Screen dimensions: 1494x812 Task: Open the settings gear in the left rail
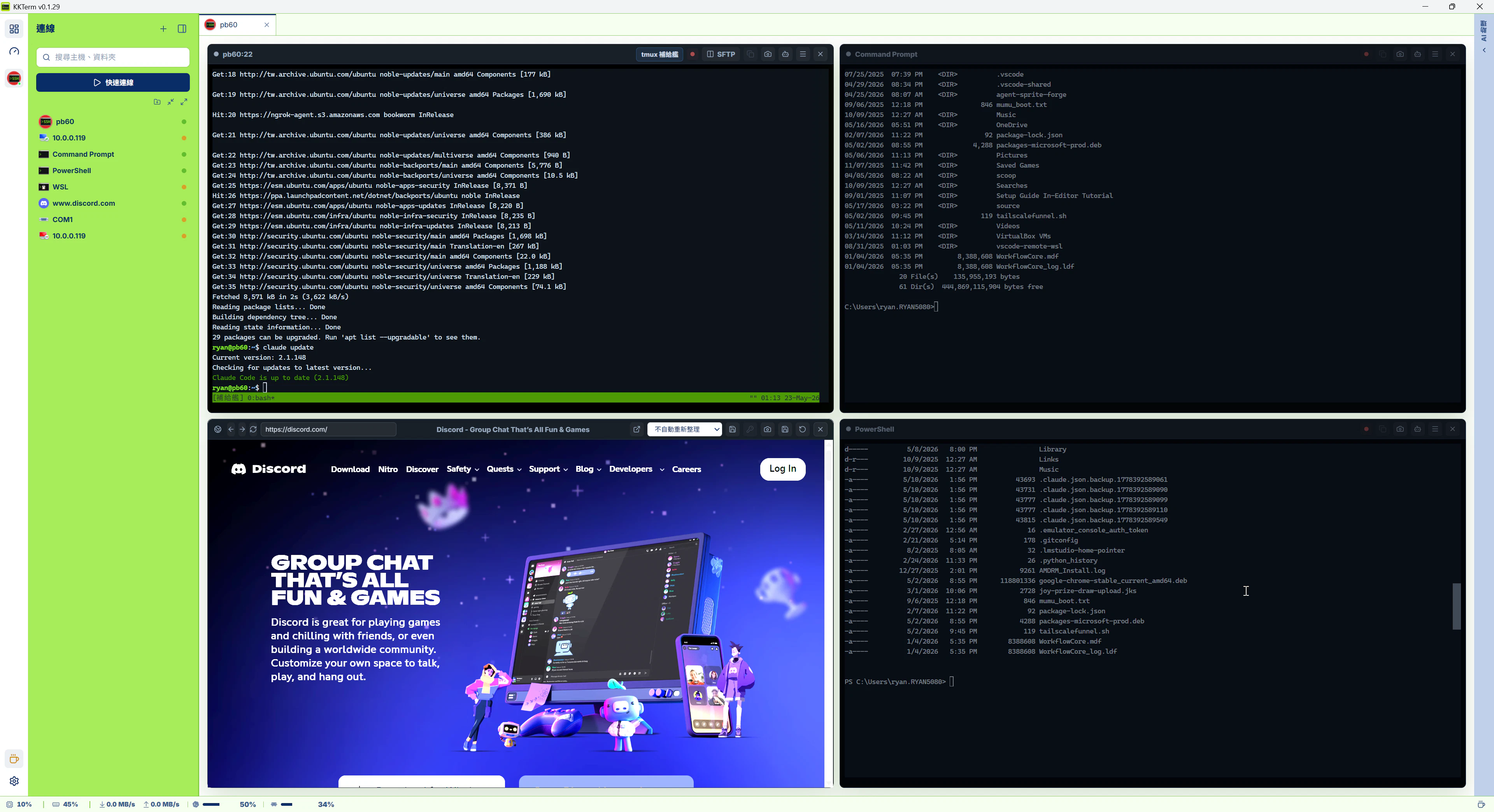coord(14,781)
